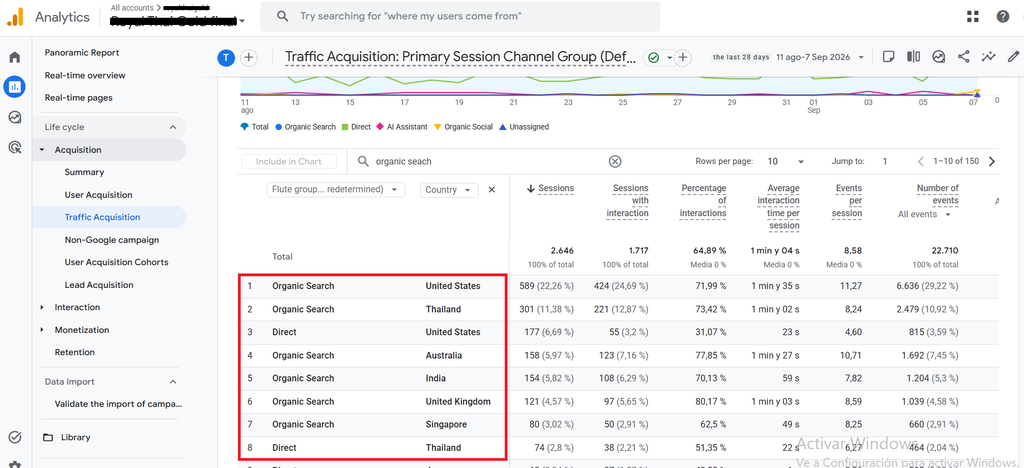Expand the Interaction section
The image size is (1024, 468).
click(x=42, y=307)
